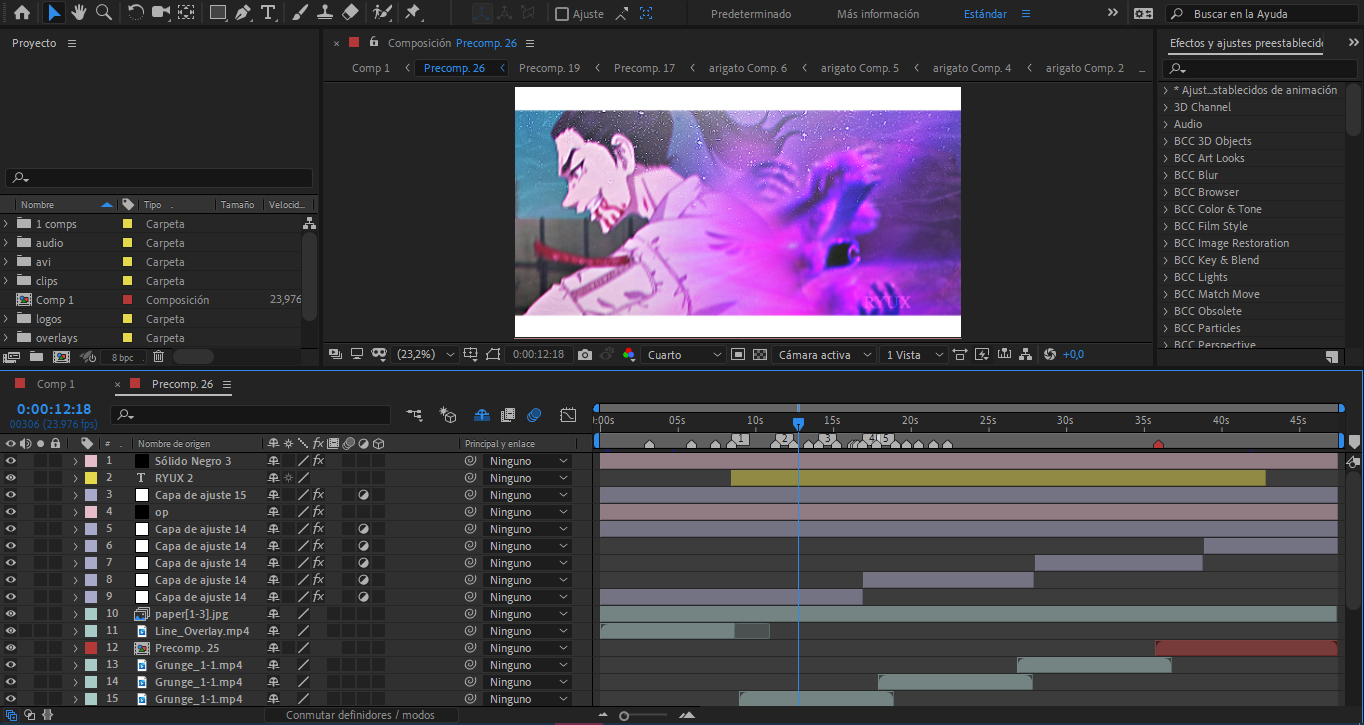This screenshot has width=1364, height=725.
Task: Open the arigato Comp. 6 viewer tab
Action: [x=748, y=68]
